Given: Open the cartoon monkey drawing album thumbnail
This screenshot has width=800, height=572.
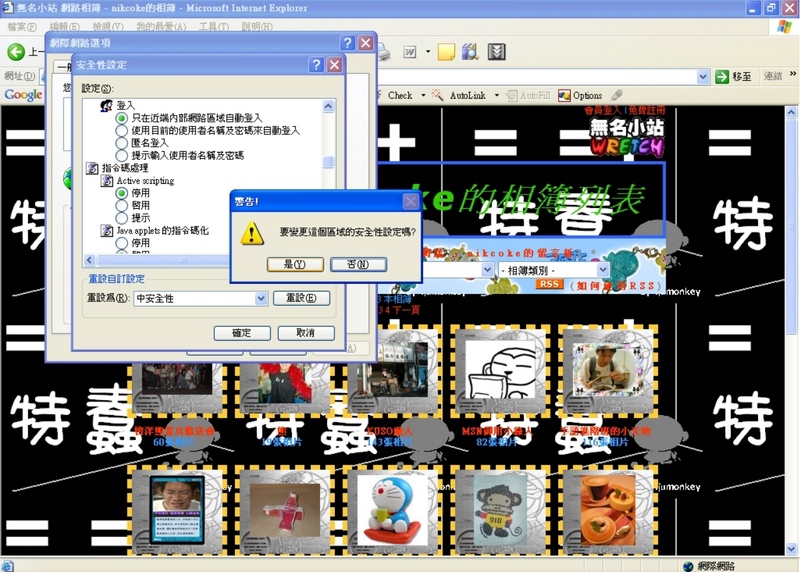Looking at the screenshot, I should tap(500, 511).
